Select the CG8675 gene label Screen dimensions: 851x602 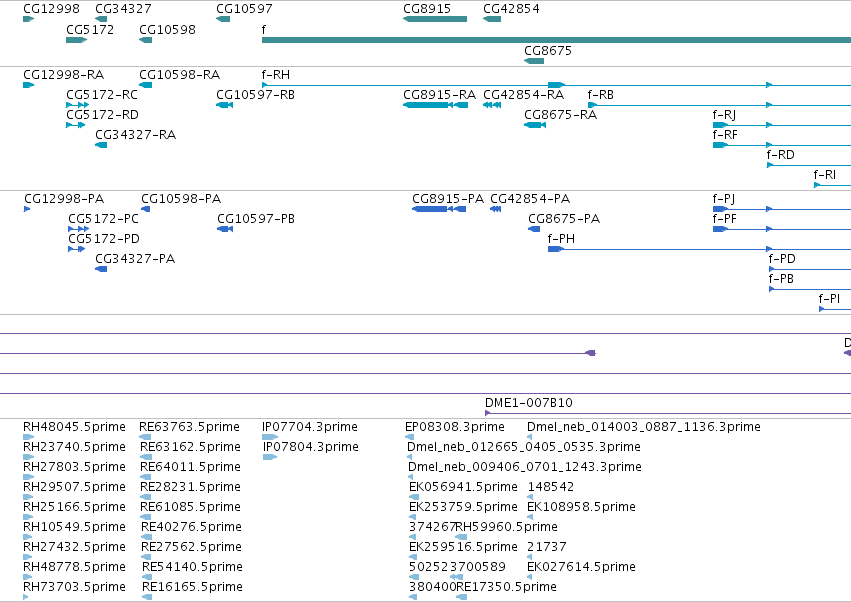pyautogui.click(x=548, y=50)
